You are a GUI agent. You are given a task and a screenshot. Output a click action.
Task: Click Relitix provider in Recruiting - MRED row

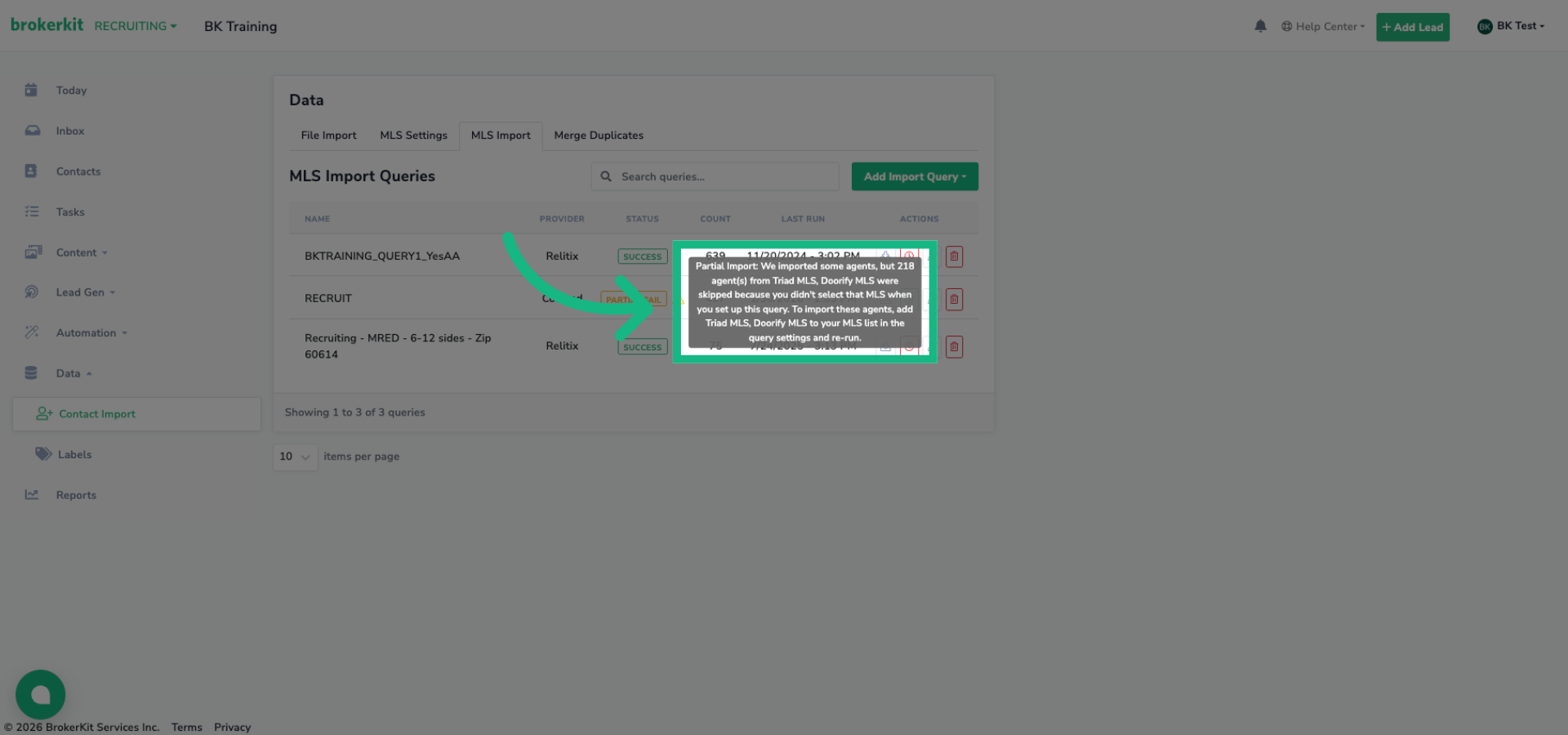click(x=562, y=345)
